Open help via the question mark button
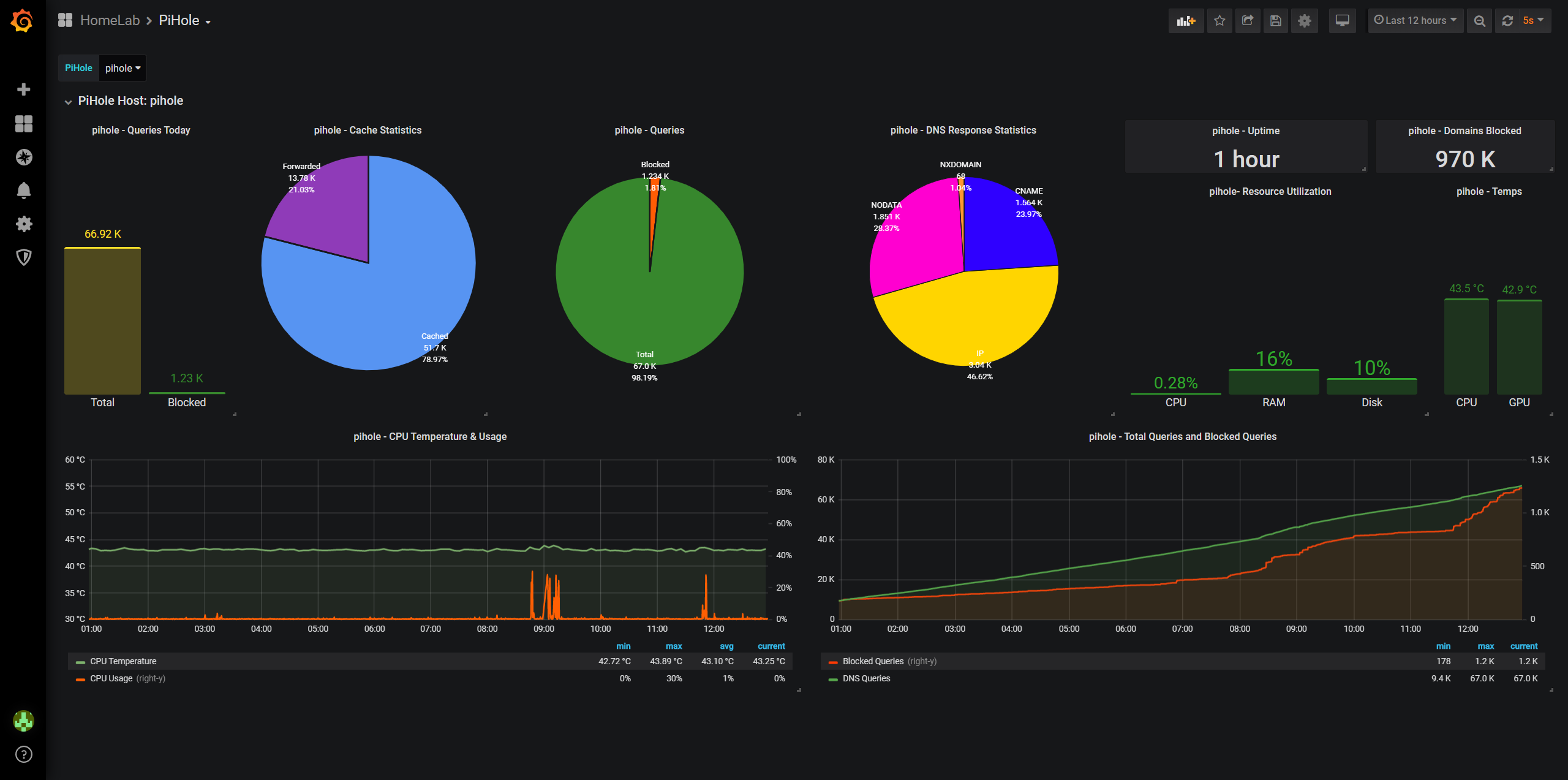1568x780 pixels. coord(23,754)
